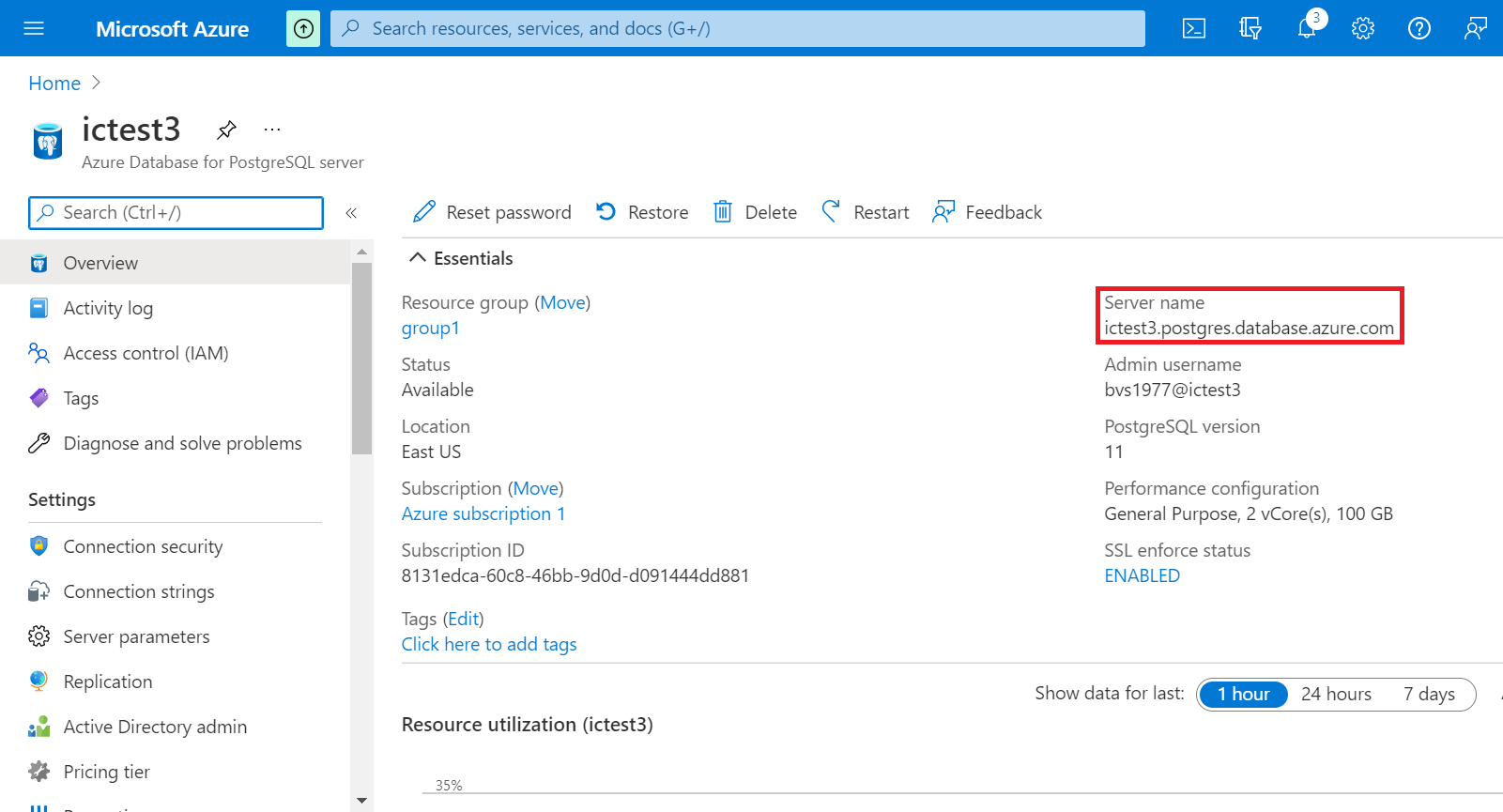
Task: Click the Delete trash icon
Action: click(723, 212)
